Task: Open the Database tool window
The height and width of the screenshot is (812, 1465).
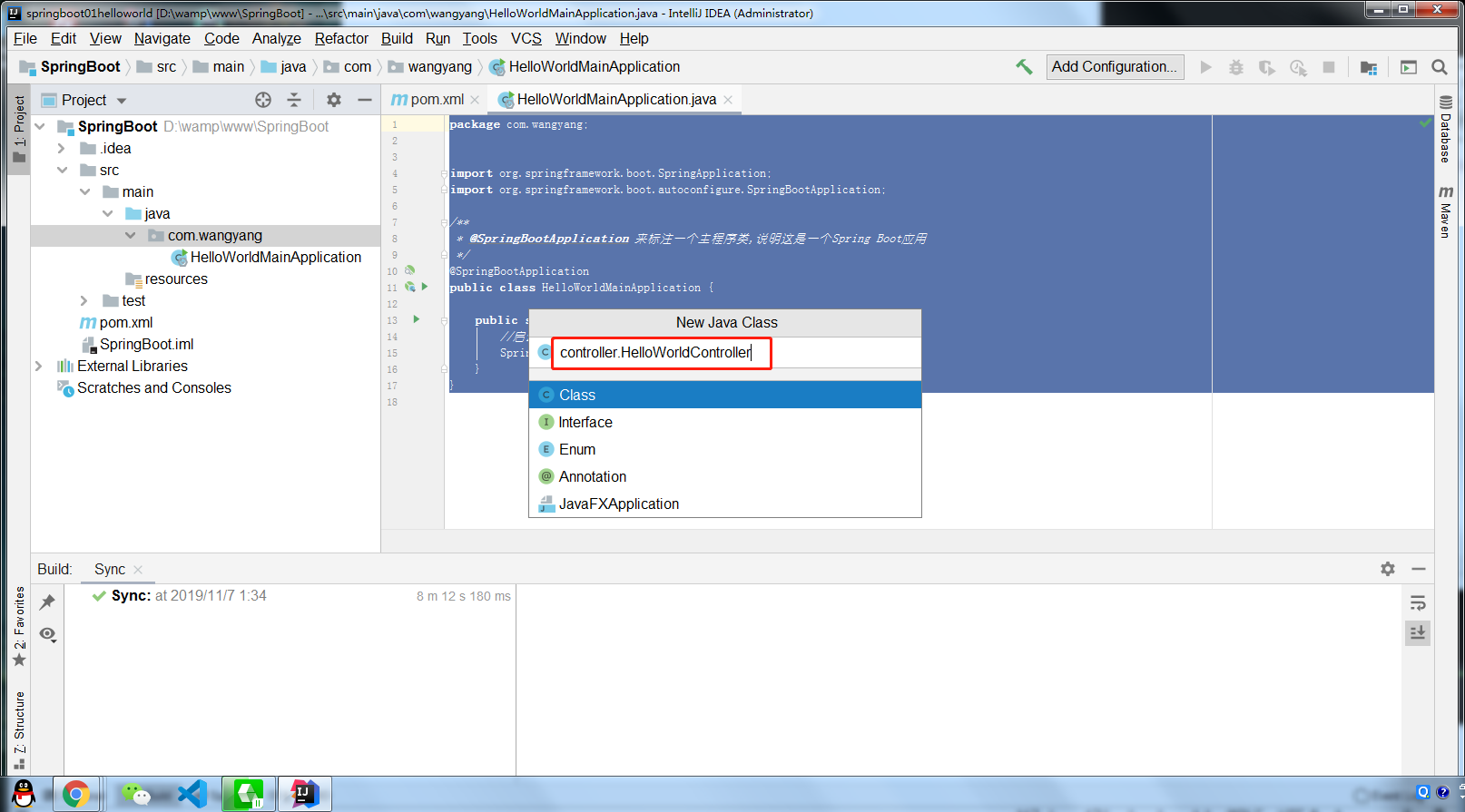Action: 1445,128
